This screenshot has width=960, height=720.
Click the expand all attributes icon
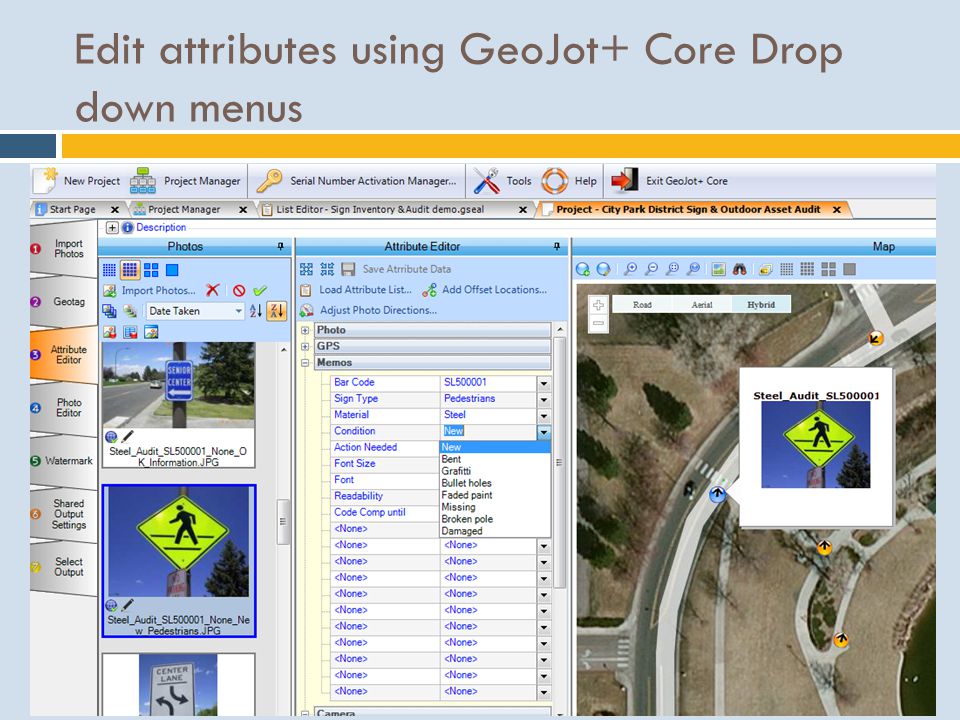tap(306, 269)
